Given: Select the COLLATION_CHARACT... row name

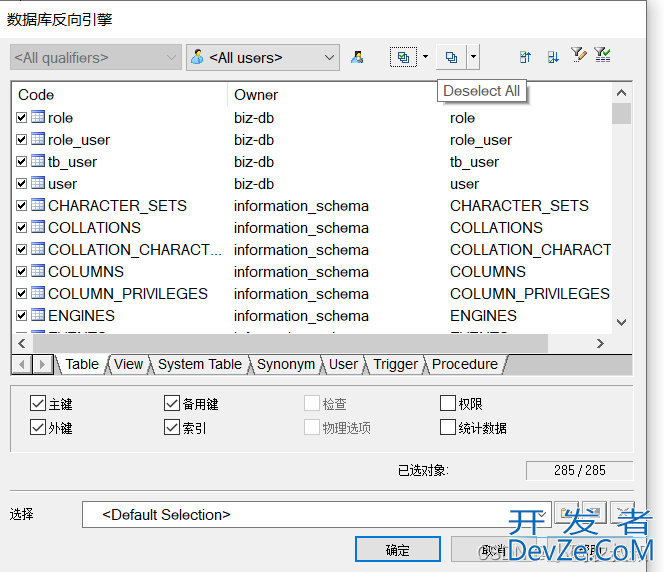Looking at the screenshot, I should point(135,249).
